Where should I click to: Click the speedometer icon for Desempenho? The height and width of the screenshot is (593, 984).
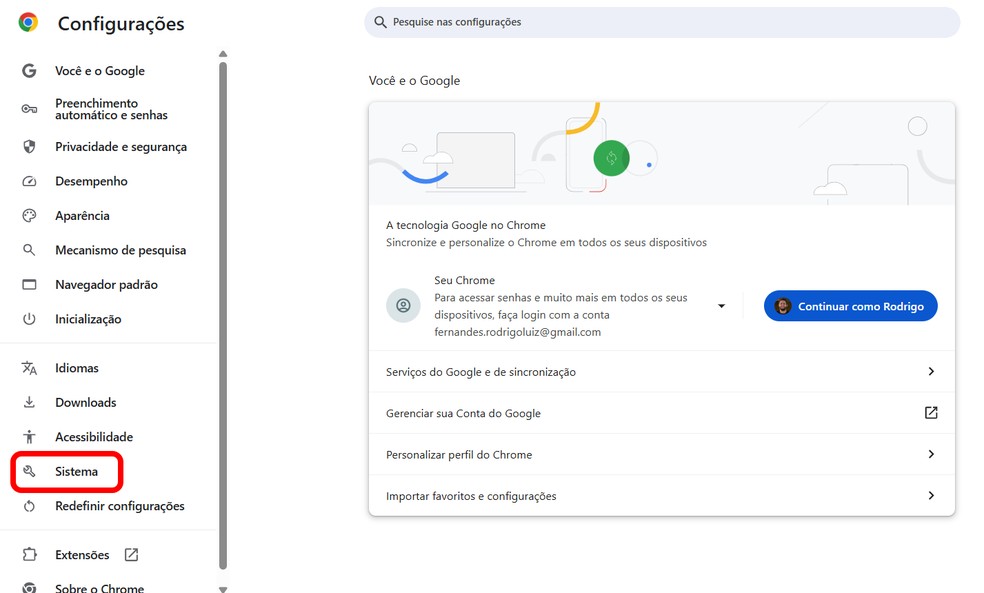(29, 181)
